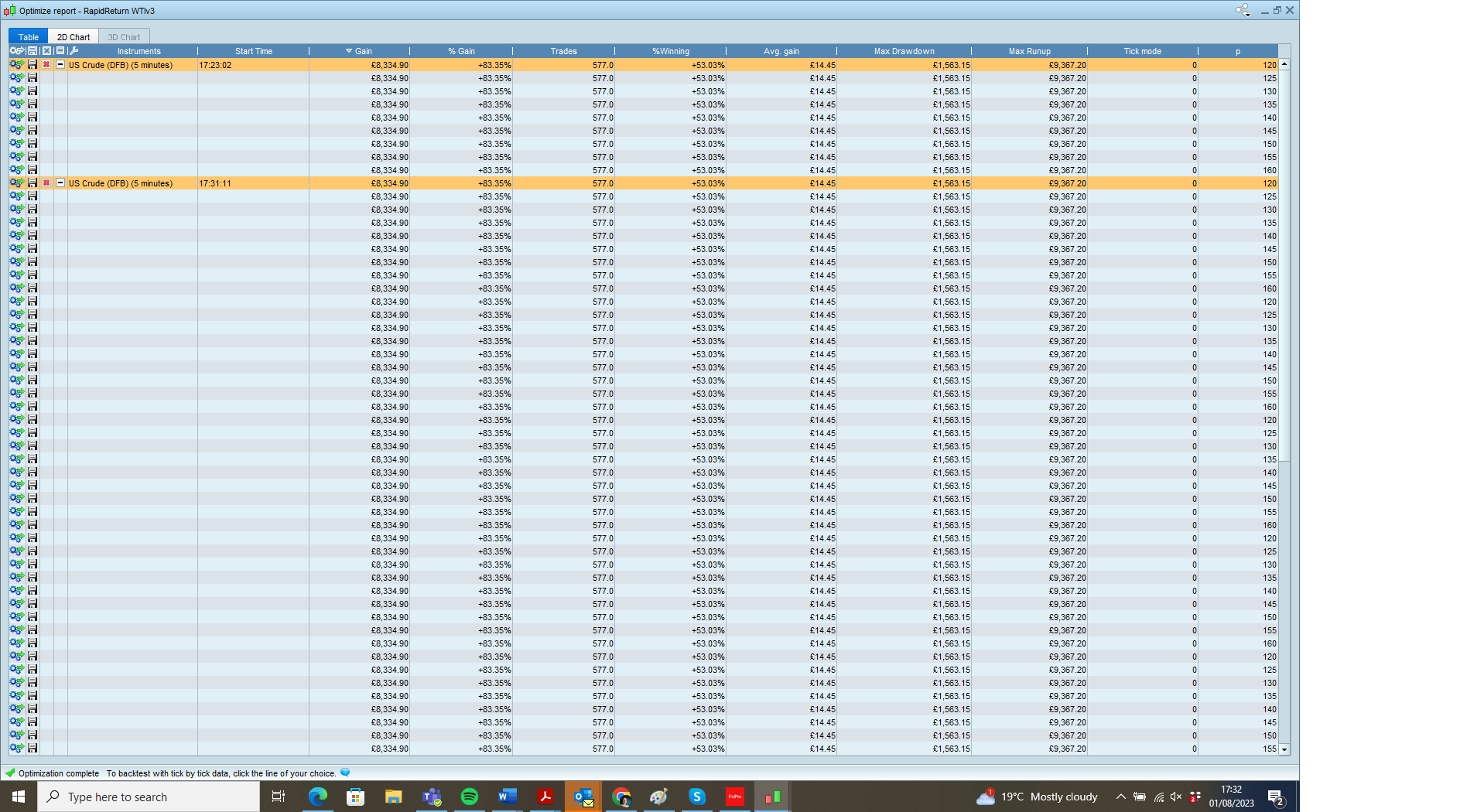Sort by the Max Runup column header
The width and height of the screenshot is (1484, 812).
pyautogui.click(x=1030, y=51)
